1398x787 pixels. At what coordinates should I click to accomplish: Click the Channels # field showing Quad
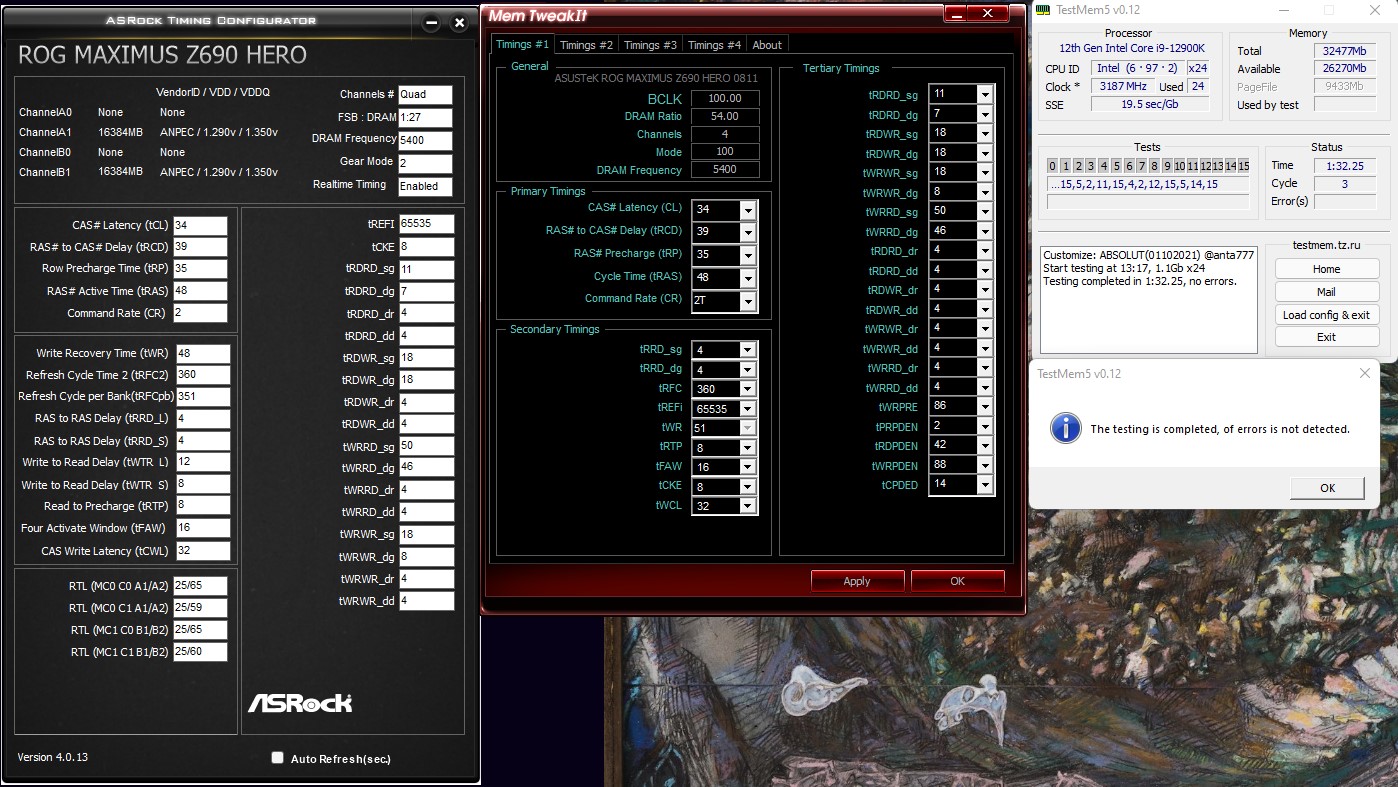(x=425, y=95)
